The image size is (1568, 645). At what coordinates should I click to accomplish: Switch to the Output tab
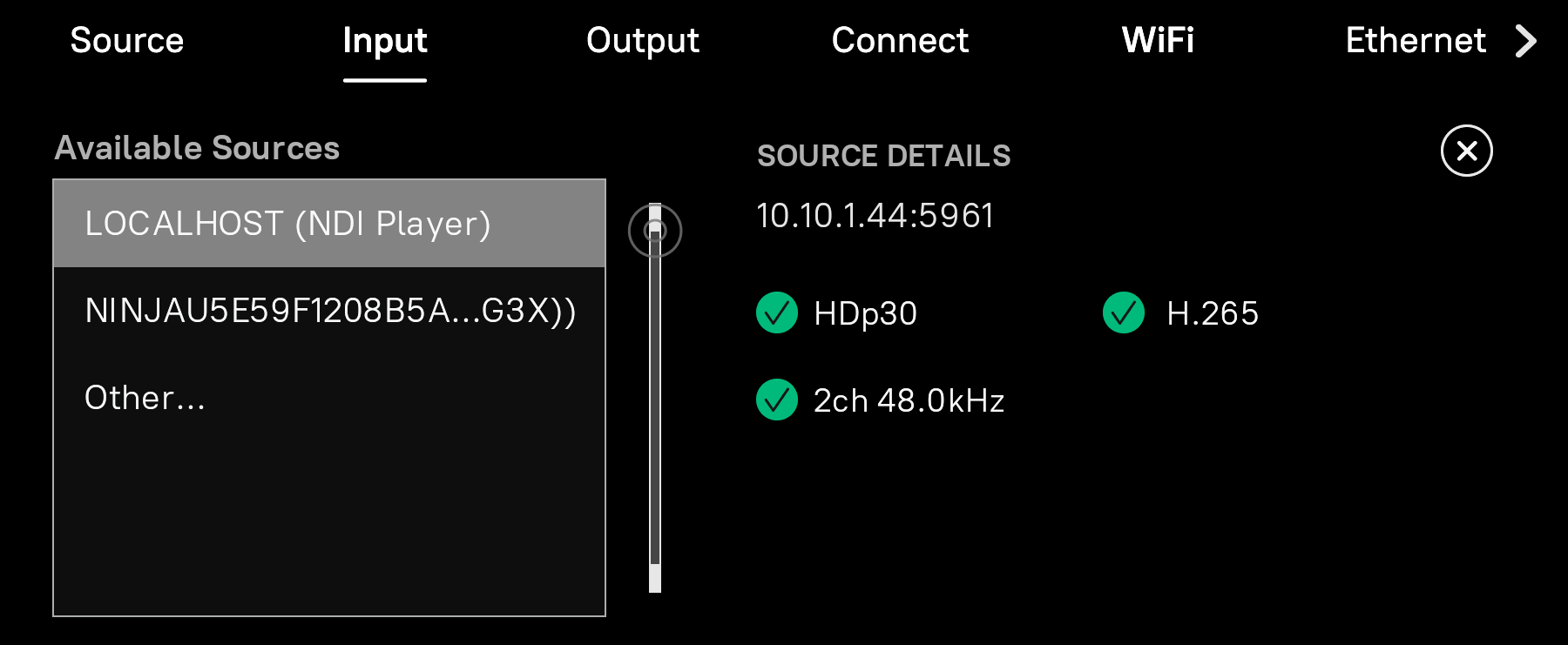point(643,40)
